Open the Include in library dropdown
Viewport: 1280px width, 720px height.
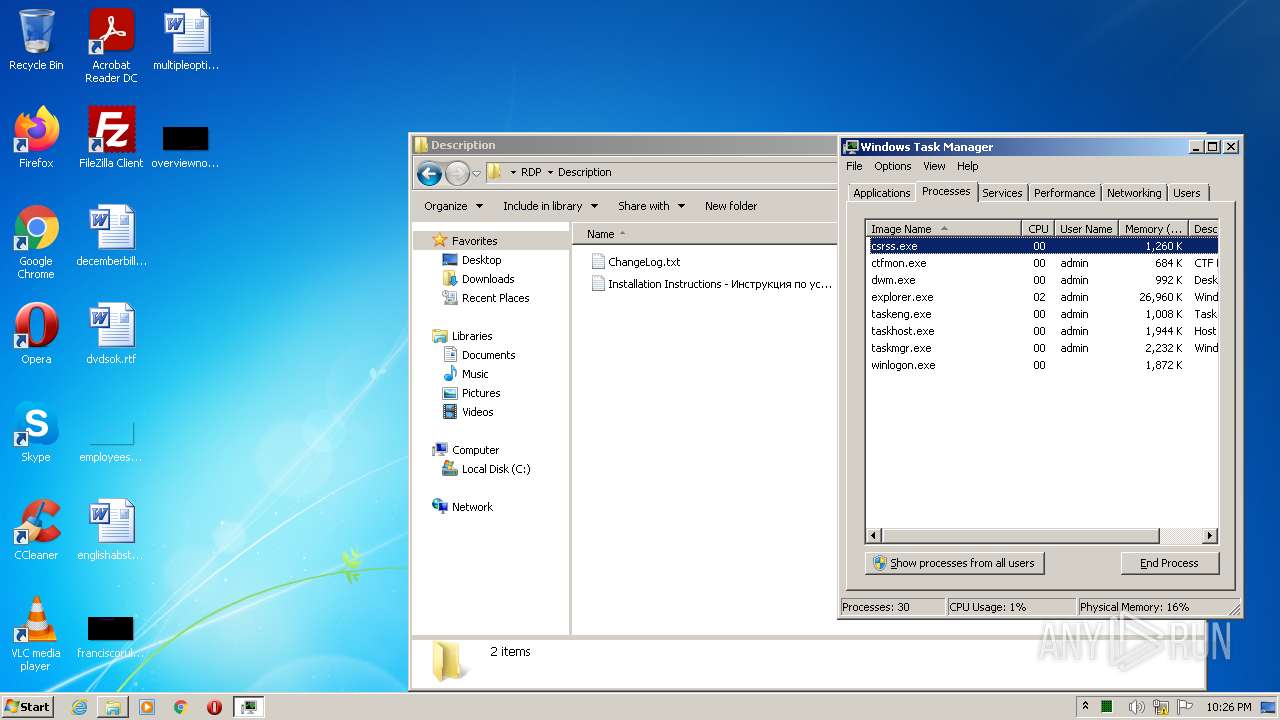coord(550,206)
